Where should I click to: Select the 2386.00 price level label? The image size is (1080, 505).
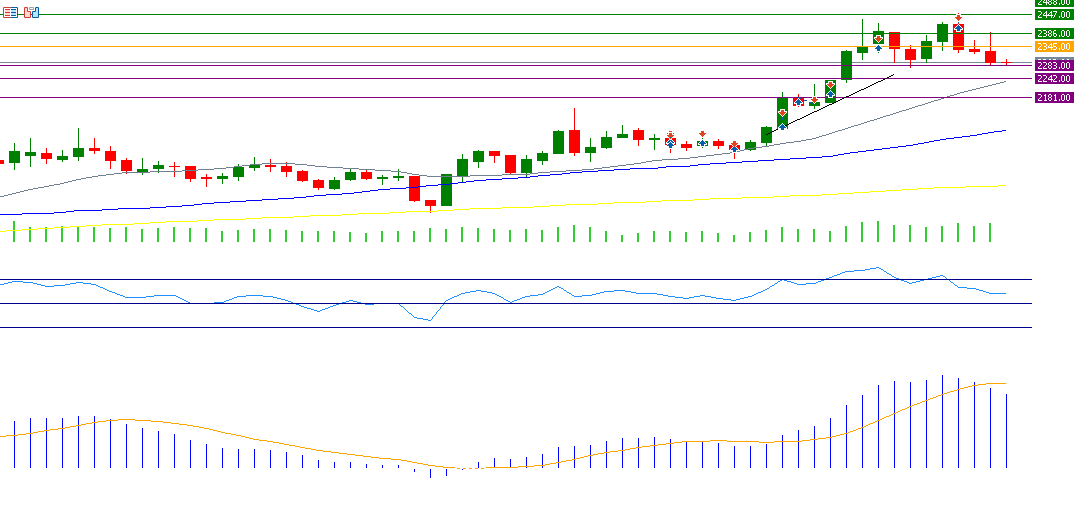pyautogui.click(x=1054, y=34)
